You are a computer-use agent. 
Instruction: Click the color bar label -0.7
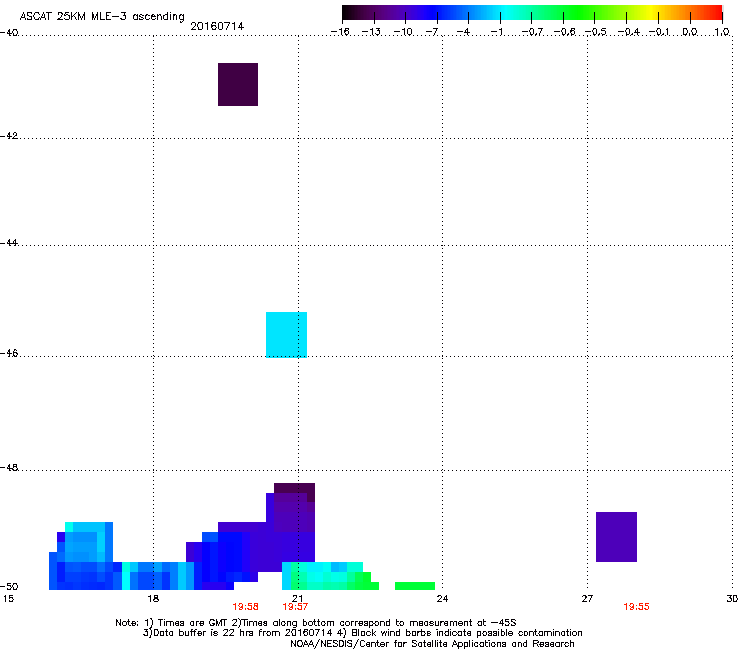[x=532, y=32]
